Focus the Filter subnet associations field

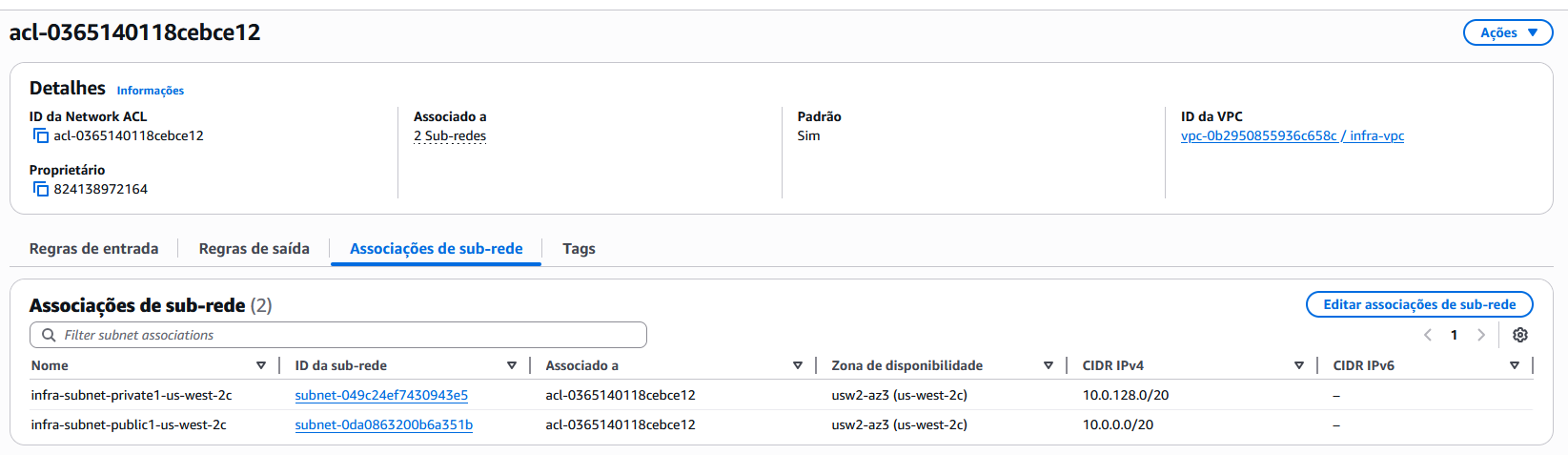tap(338, 335)
